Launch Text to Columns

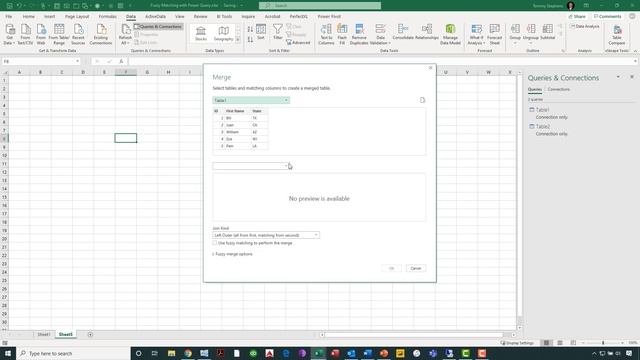[x=326, y=34]
